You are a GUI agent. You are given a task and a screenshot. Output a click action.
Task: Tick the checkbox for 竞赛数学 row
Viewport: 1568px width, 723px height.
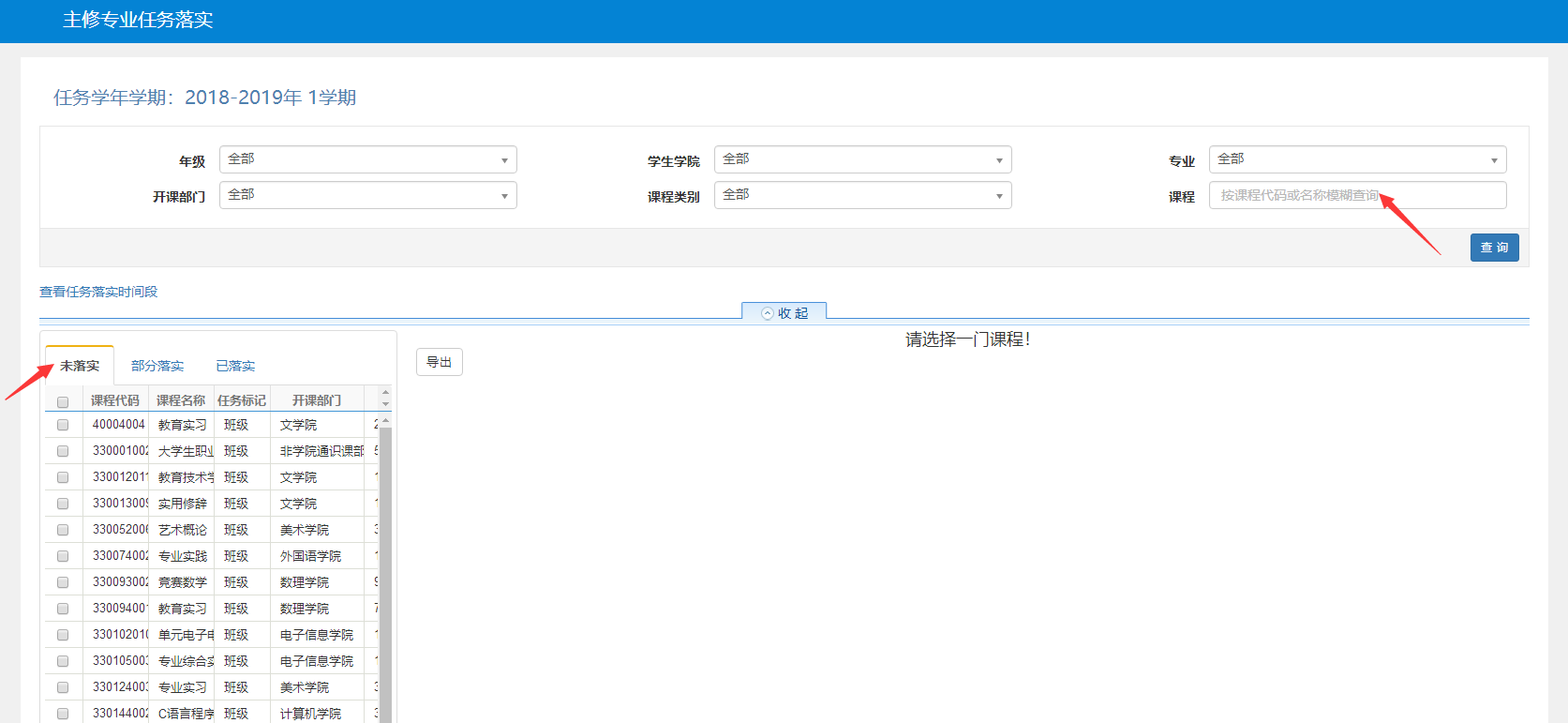pos(63,582)
